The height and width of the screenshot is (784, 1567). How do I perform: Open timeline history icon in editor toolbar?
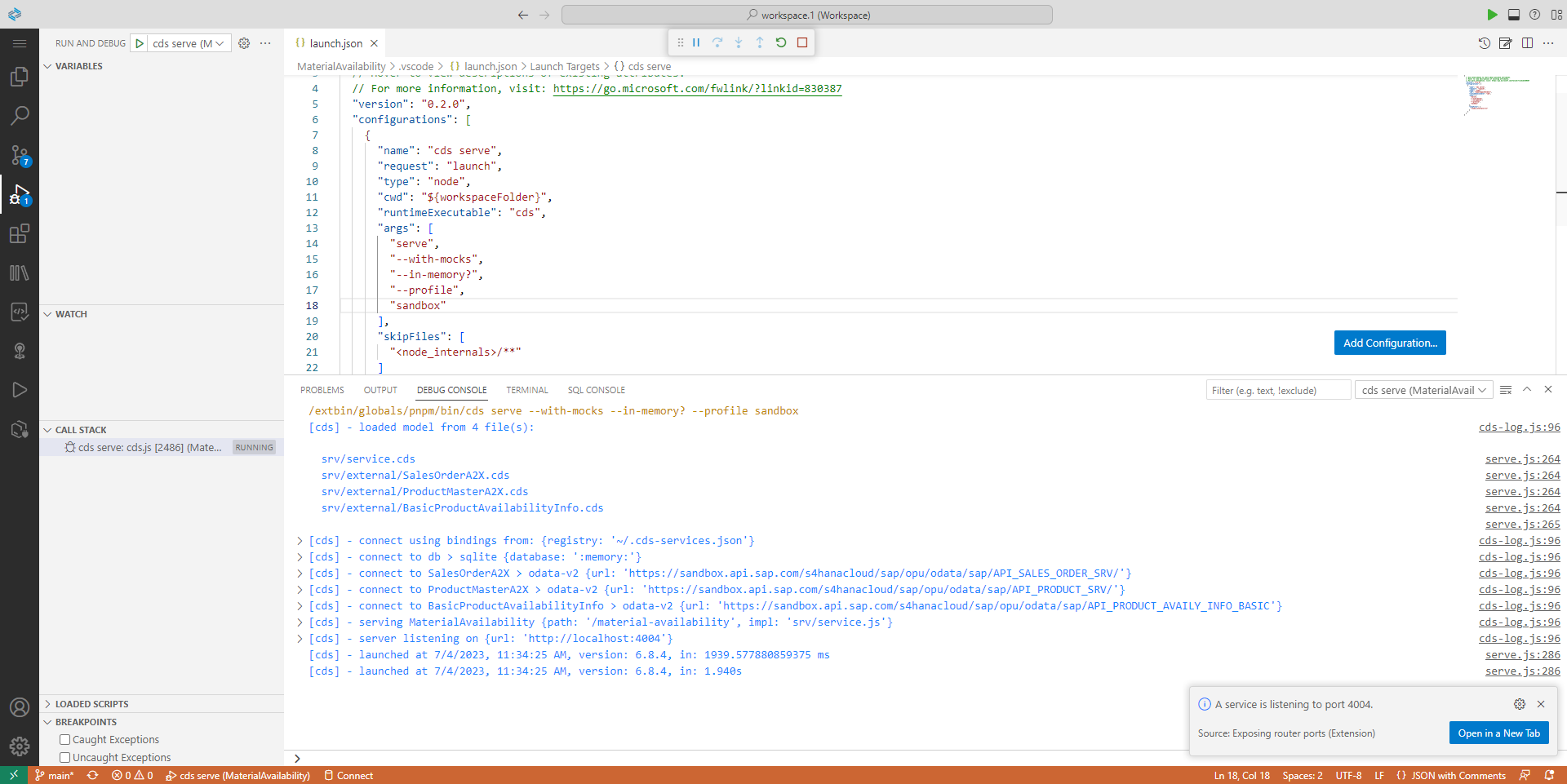pos(1485,43)
